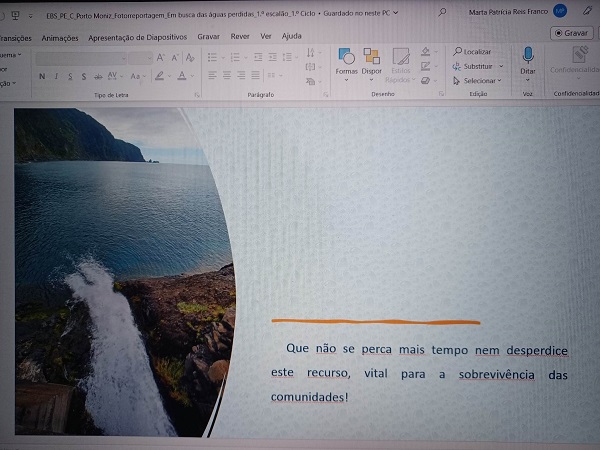600x450 pixels.
Task: Toggle bold (N) formatting
Action: point(42,76)
